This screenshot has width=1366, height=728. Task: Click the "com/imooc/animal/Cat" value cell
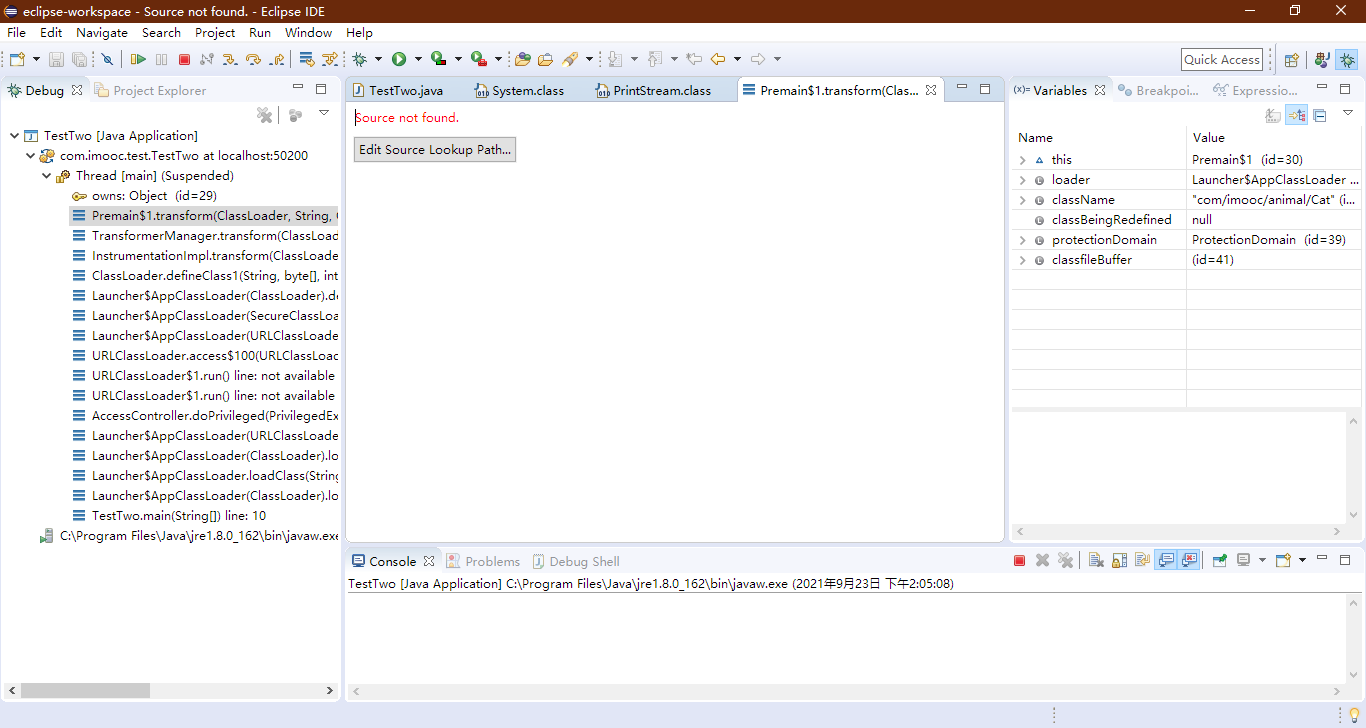pos(1273,200)
